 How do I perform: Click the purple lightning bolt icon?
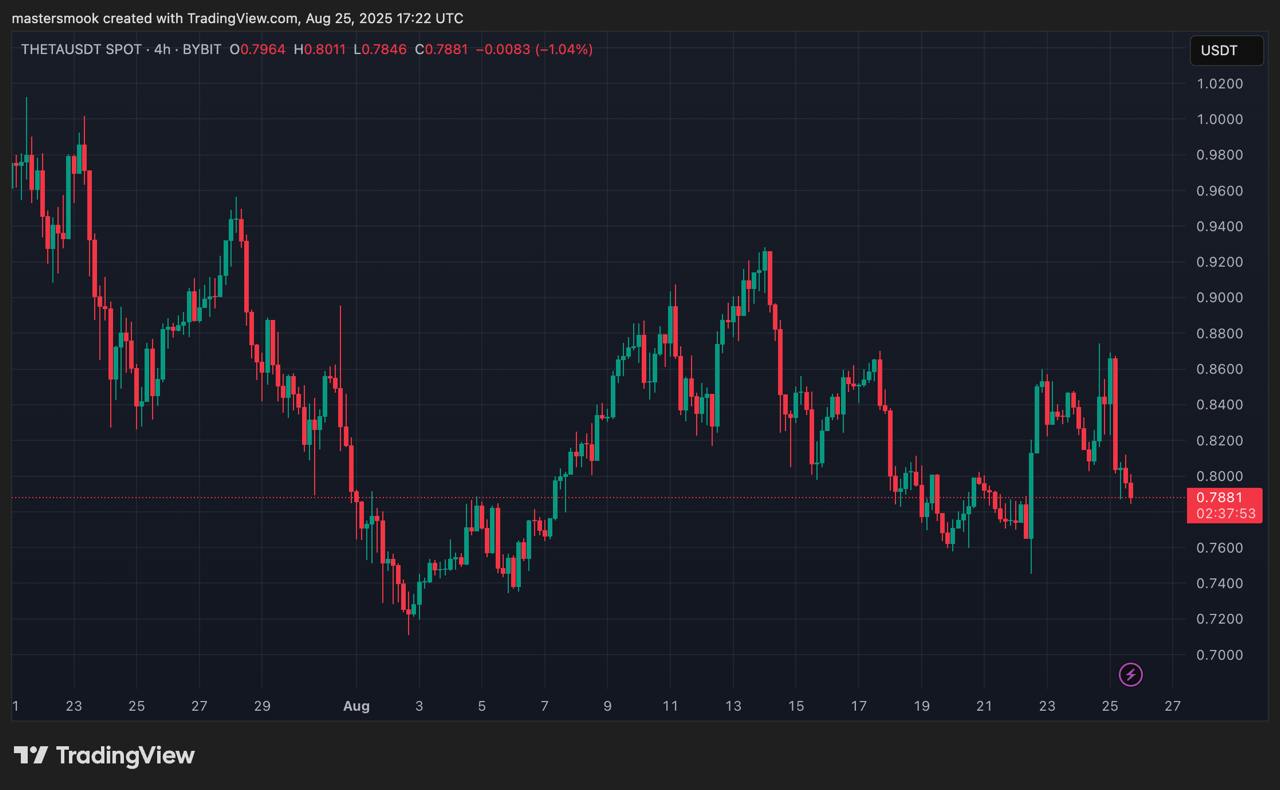[x=1130, y=675]
